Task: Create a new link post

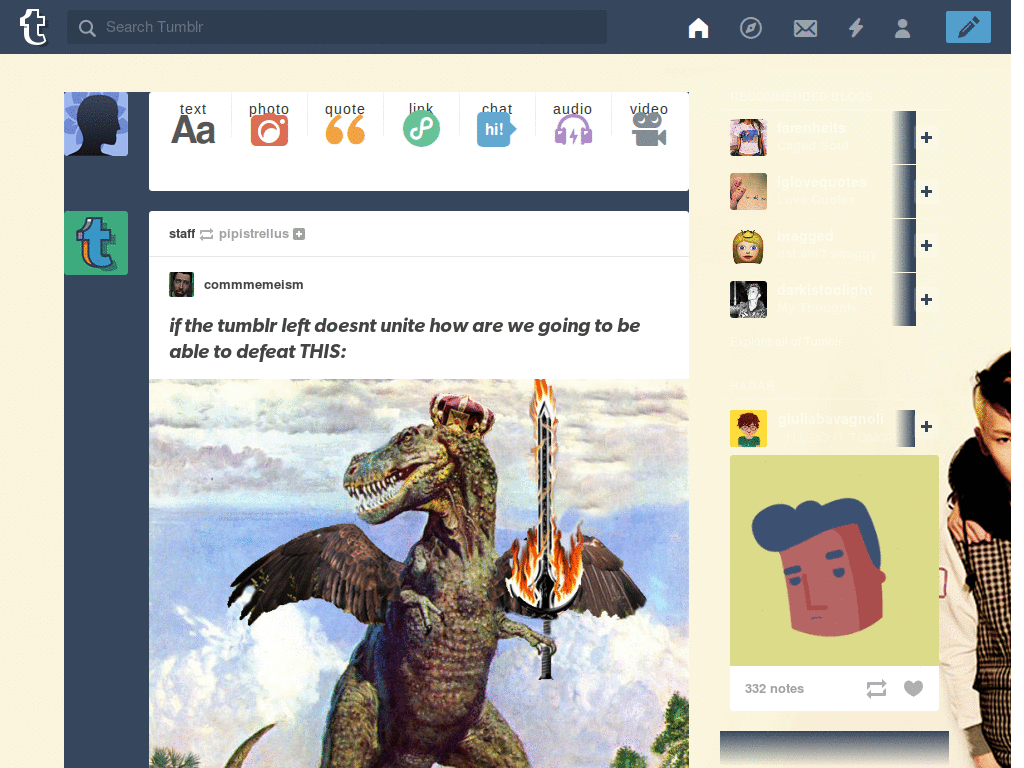Action: 421,124
